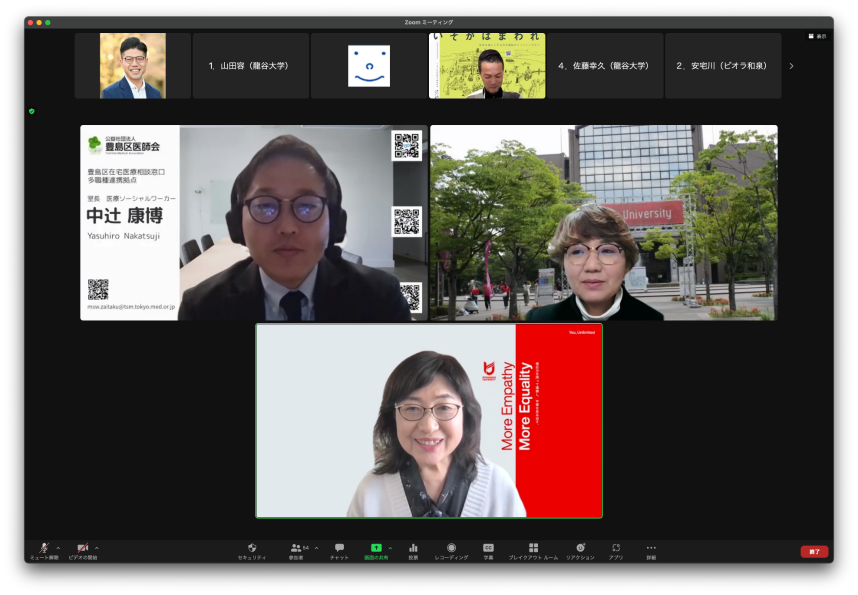Screen dimensions: 858x595
Task: Expand audio options arrow beside mute
Action: pos(58,547)
